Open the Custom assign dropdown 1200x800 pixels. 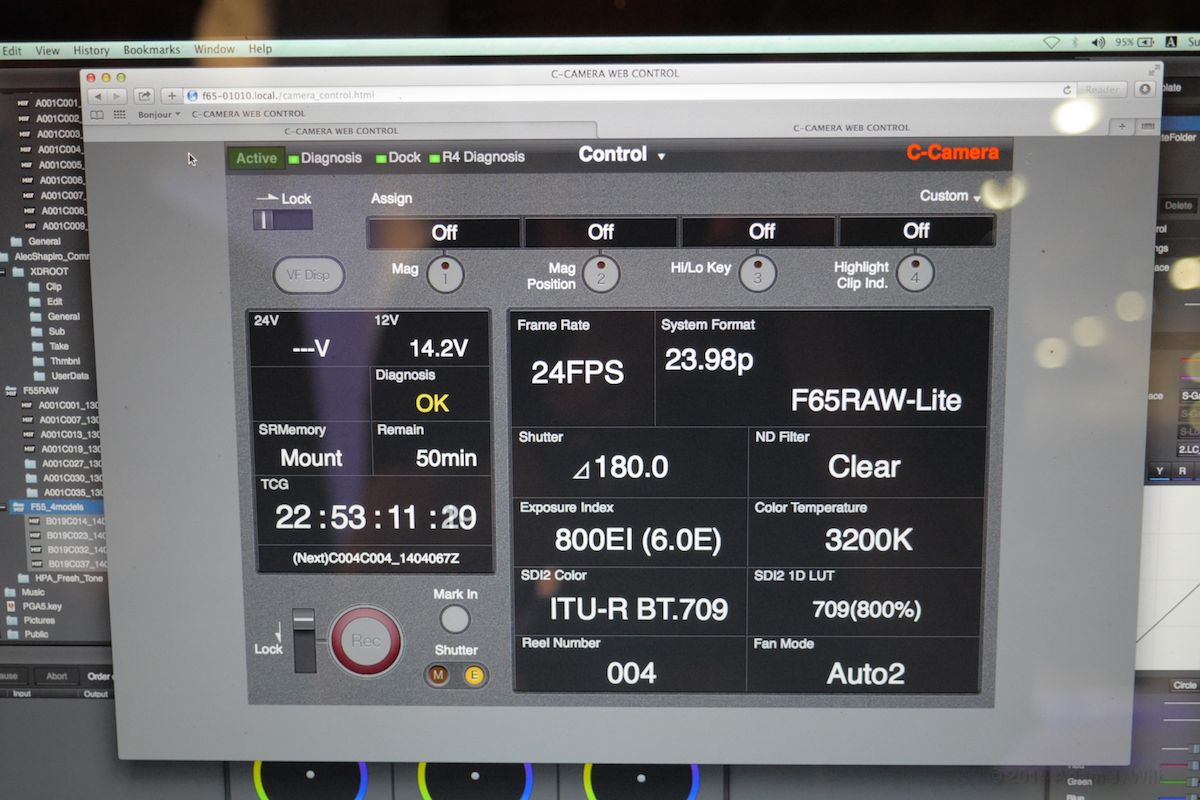(x=950, y=196)
